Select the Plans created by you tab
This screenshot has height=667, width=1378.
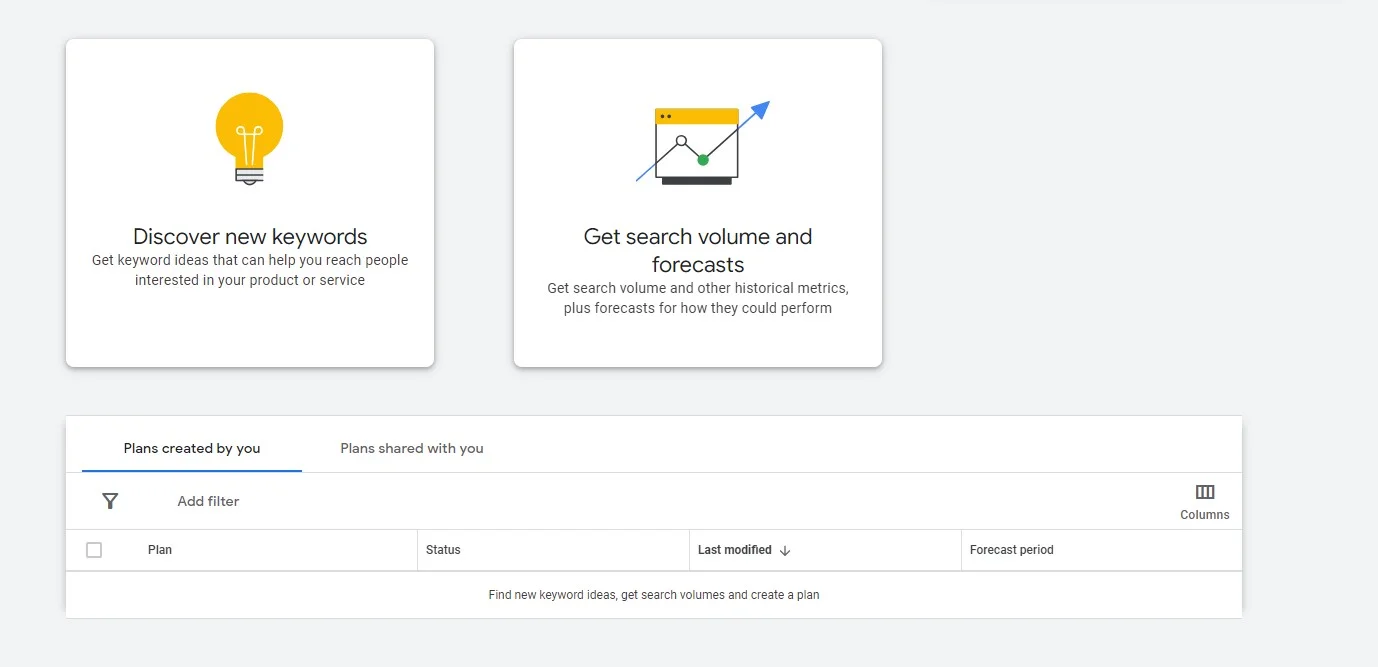click(x=190, y=448)
